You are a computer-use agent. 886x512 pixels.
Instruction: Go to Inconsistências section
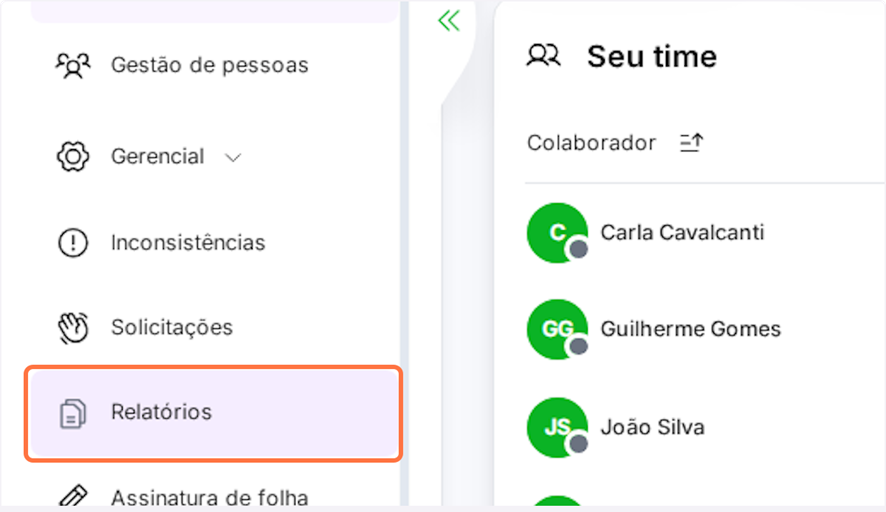[x=188, y=243]
